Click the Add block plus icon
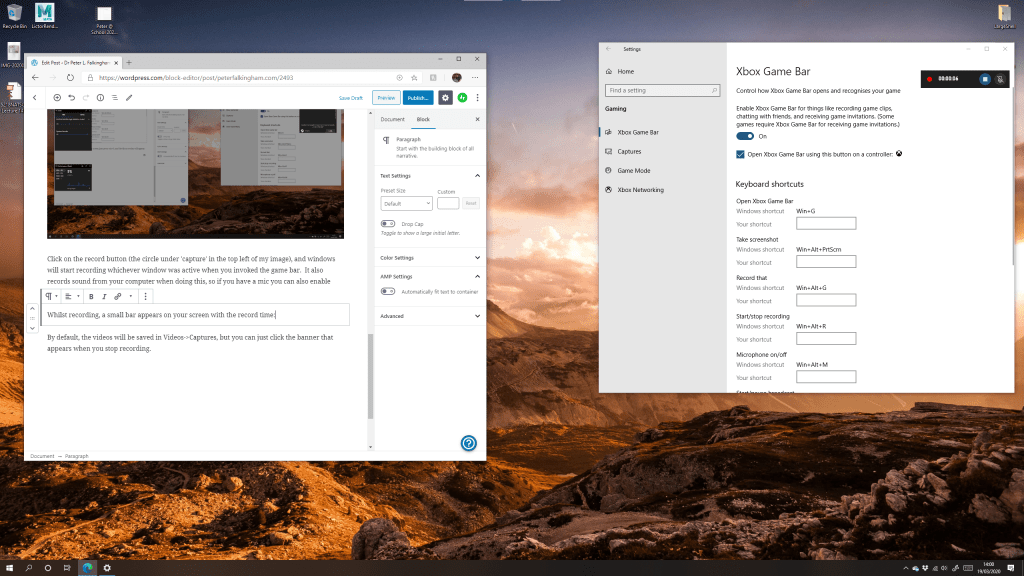Image resolution: width=1024 pixels, height=576 pixels. [57, 97]
